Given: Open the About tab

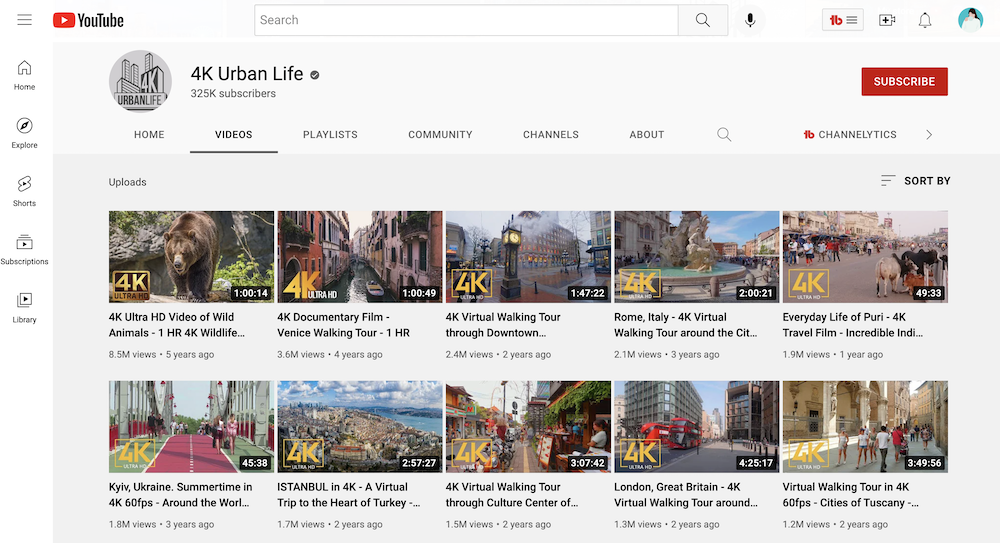Looking at the screenshot, I should [x=647, y=135].
